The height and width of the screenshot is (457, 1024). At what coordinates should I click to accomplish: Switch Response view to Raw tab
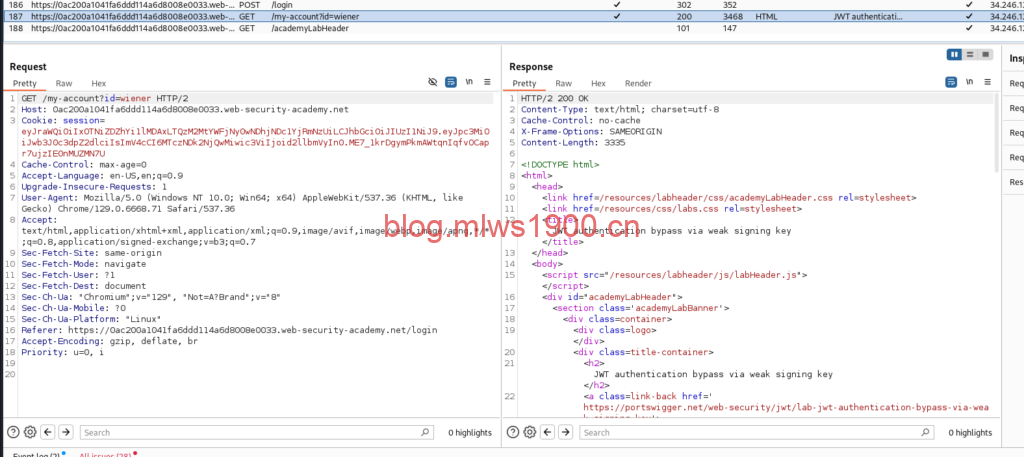click(564, 84)
